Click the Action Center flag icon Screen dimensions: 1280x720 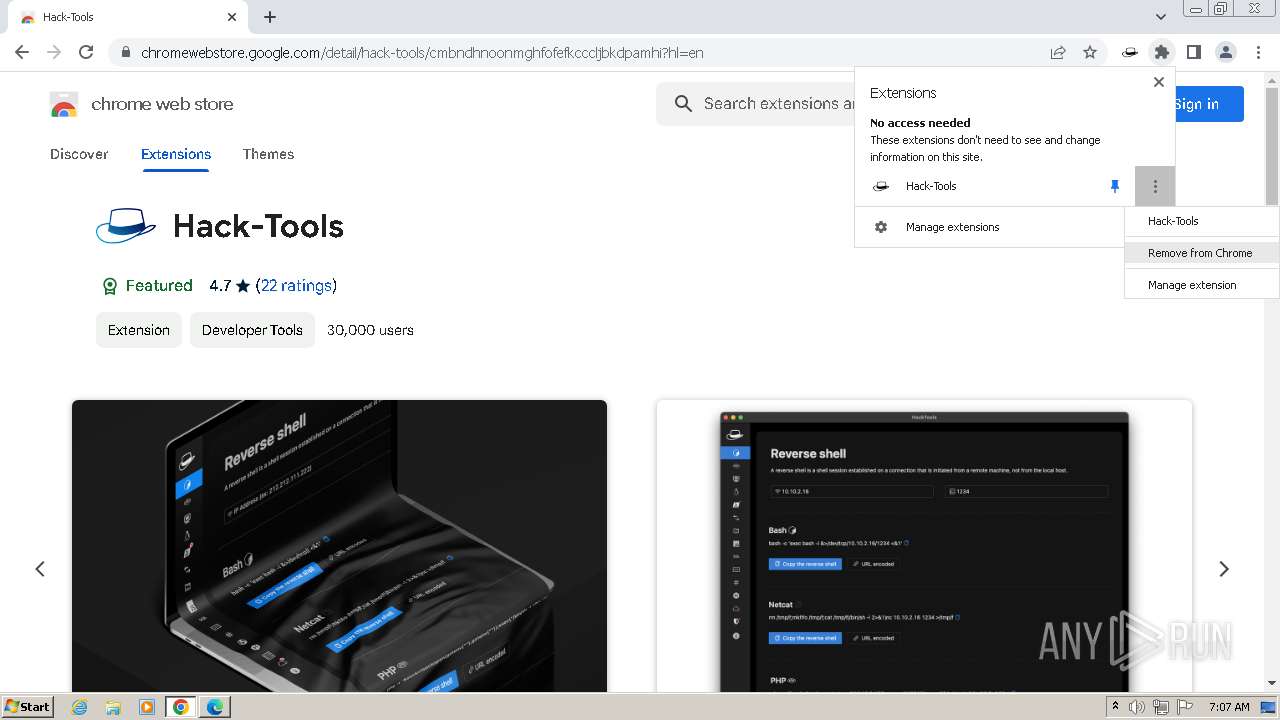(x=1185, y=707)
